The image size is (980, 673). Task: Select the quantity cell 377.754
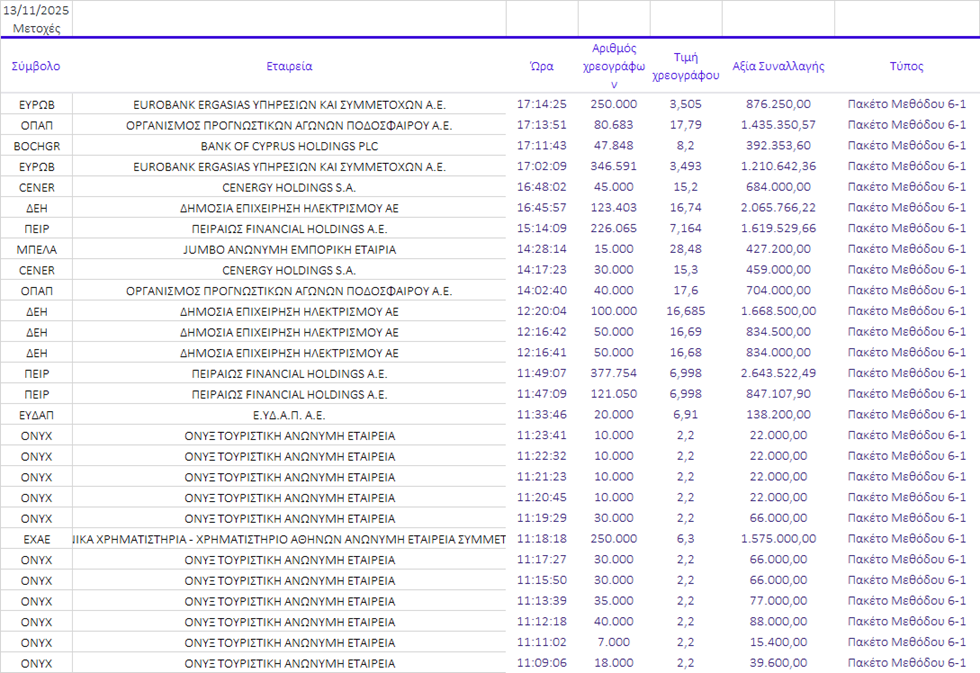614,373
